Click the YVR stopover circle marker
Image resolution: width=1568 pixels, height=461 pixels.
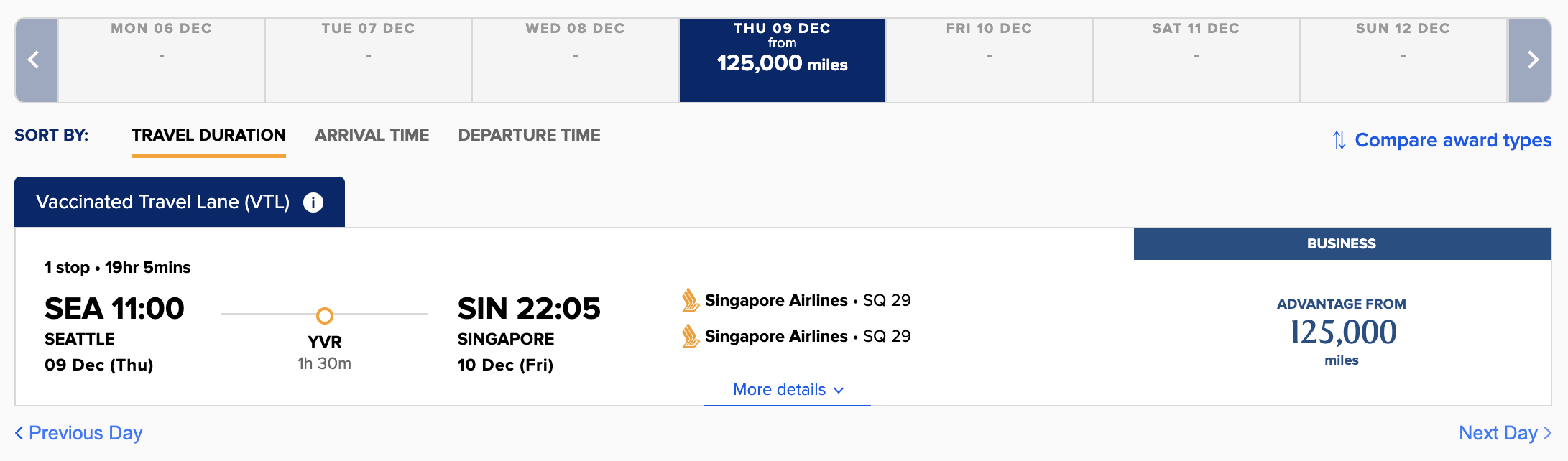pos(325,315)
